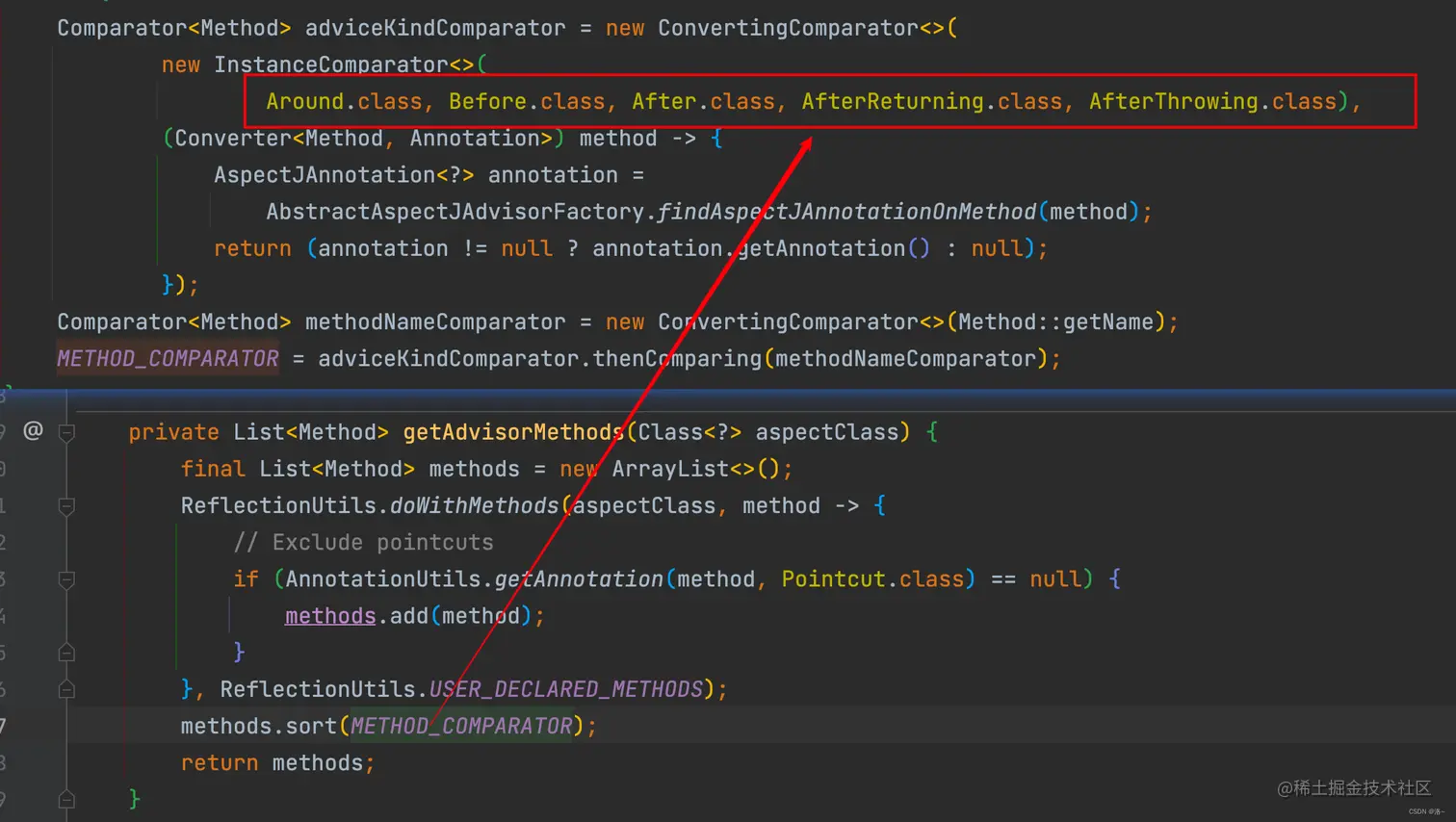The height and width of the screenshot is (822, 1456).
Task: Click AnnotationUtils in the if condition
Action: point(382,578)
